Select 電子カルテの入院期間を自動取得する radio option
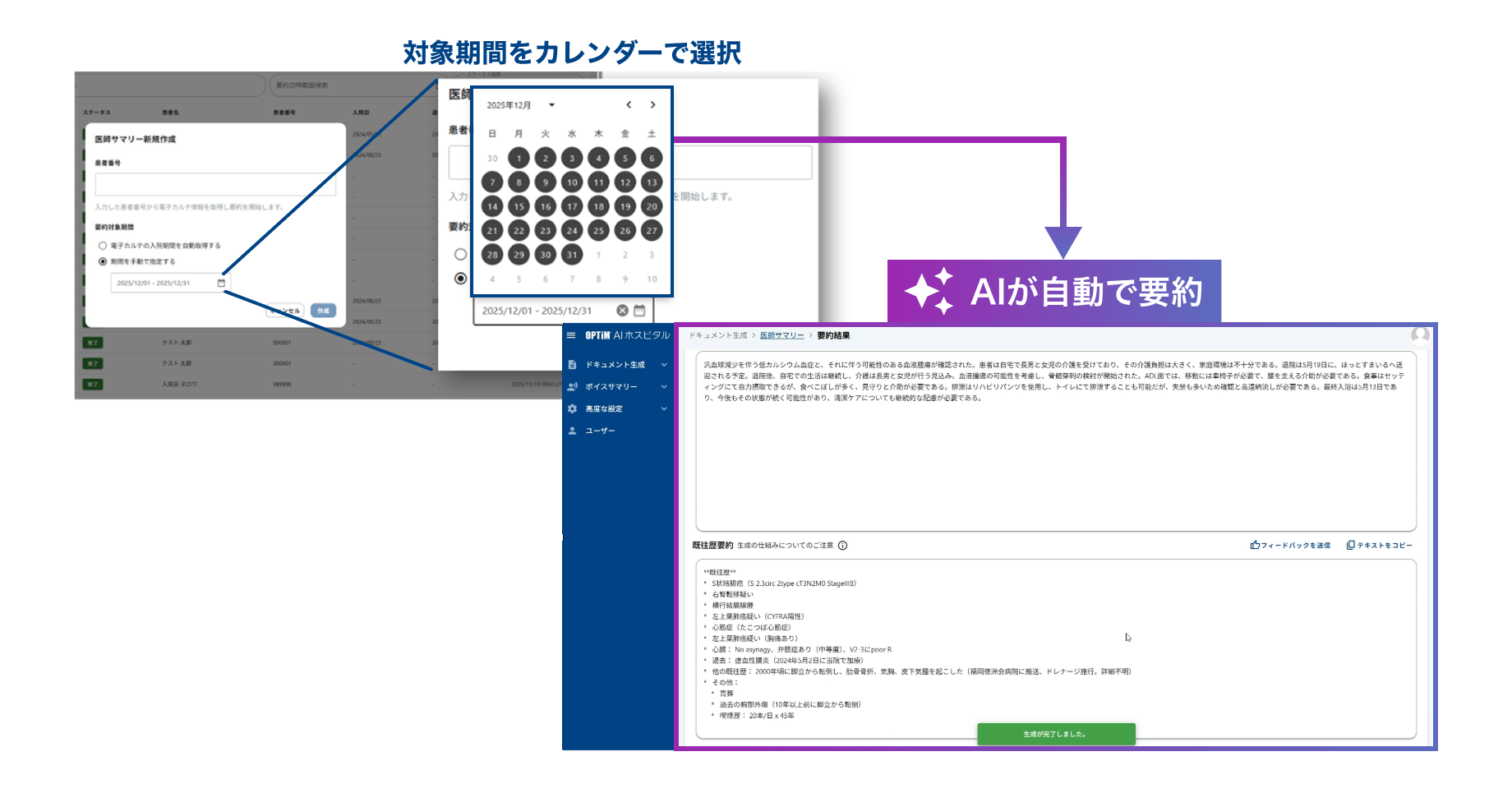1512x807 pixels. click(x=103, y=246)
